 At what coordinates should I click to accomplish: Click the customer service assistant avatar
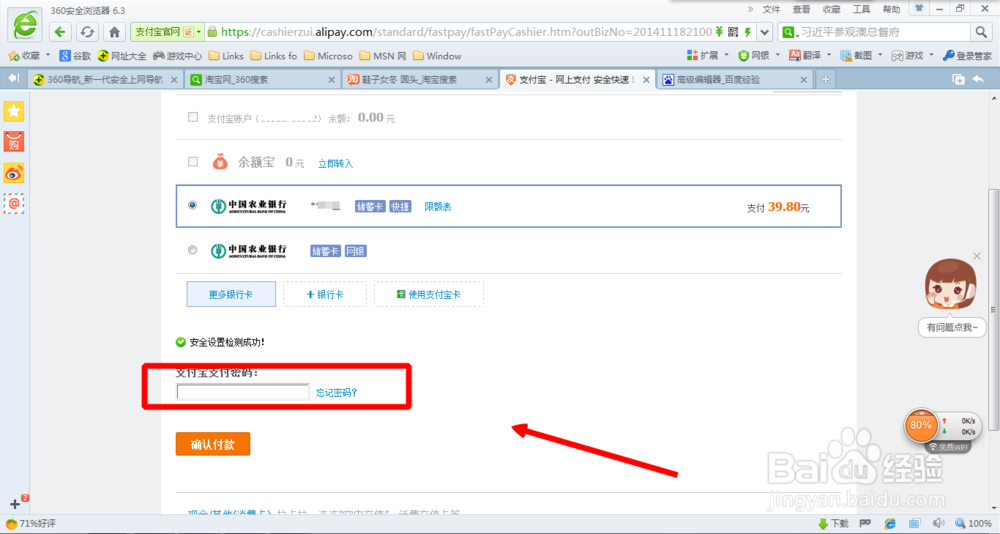(951, 285)
